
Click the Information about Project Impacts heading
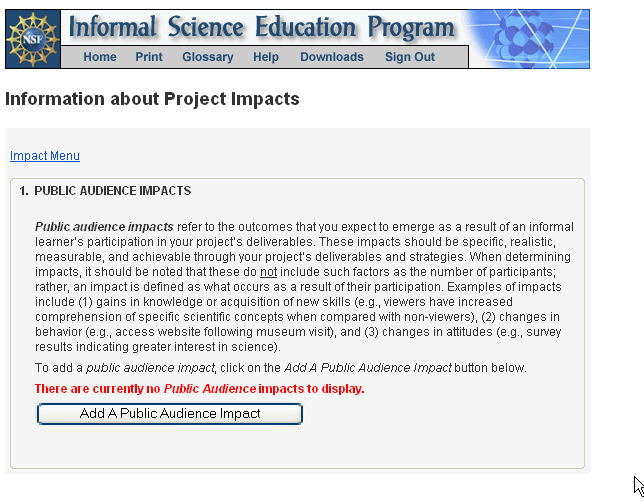click(x=152, y=100)
